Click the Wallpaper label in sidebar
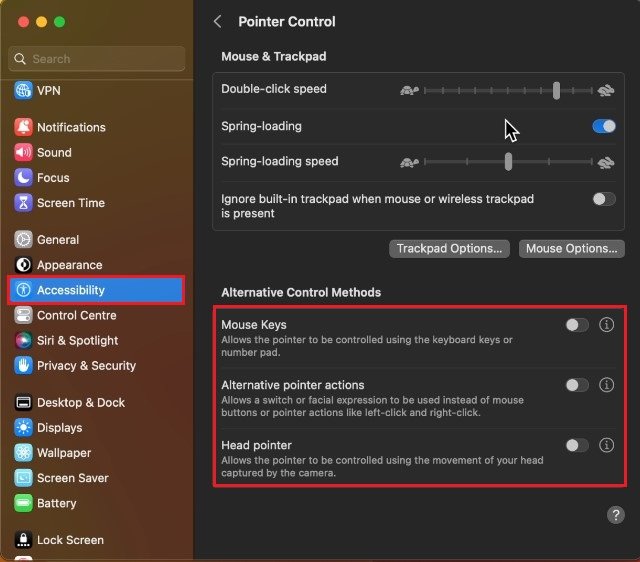Viewport: 640px width, 562px height. coord(64,453)
